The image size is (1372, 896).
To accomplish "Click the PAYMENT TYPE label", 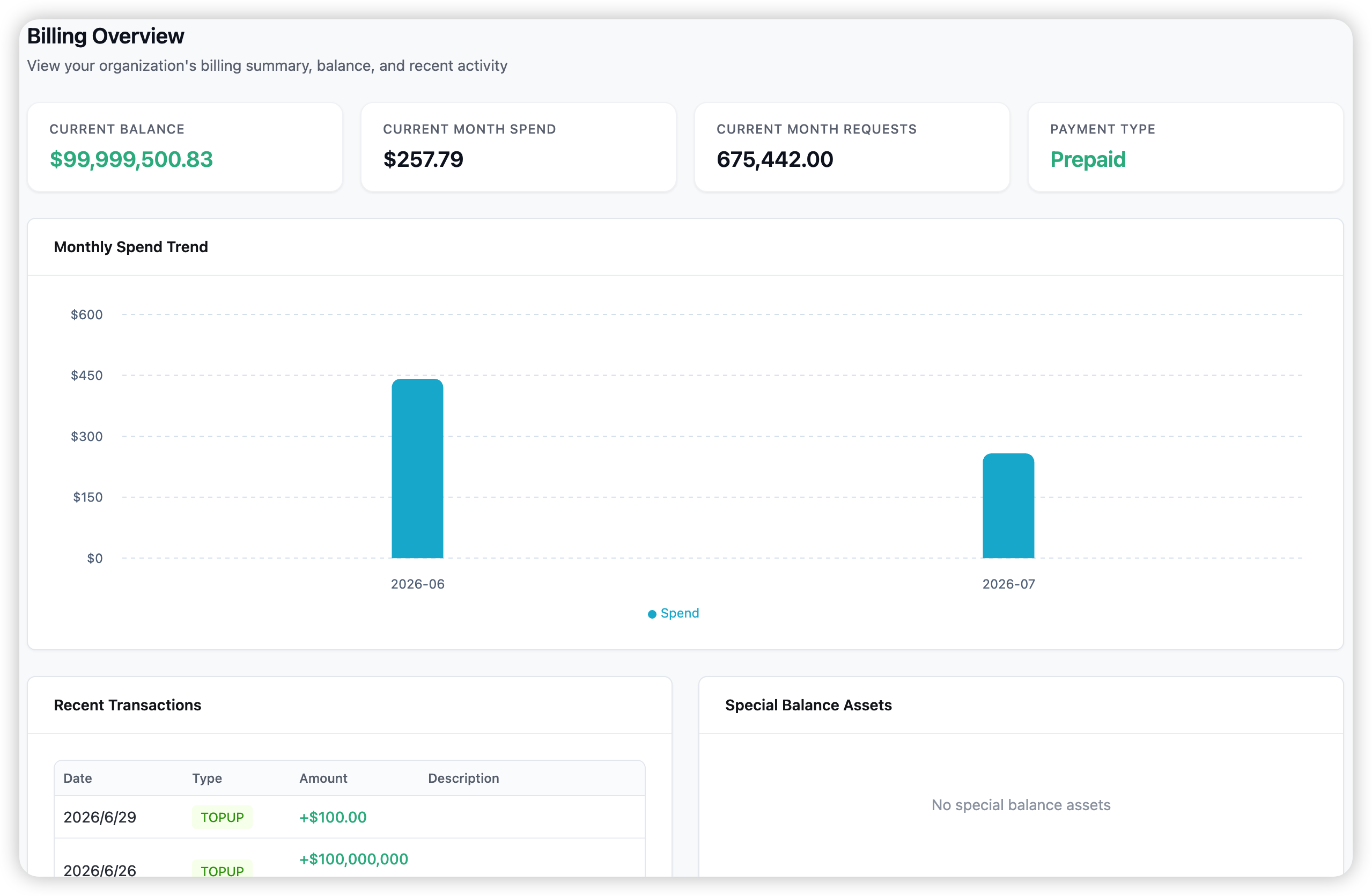I will [x=1102, y=129].
